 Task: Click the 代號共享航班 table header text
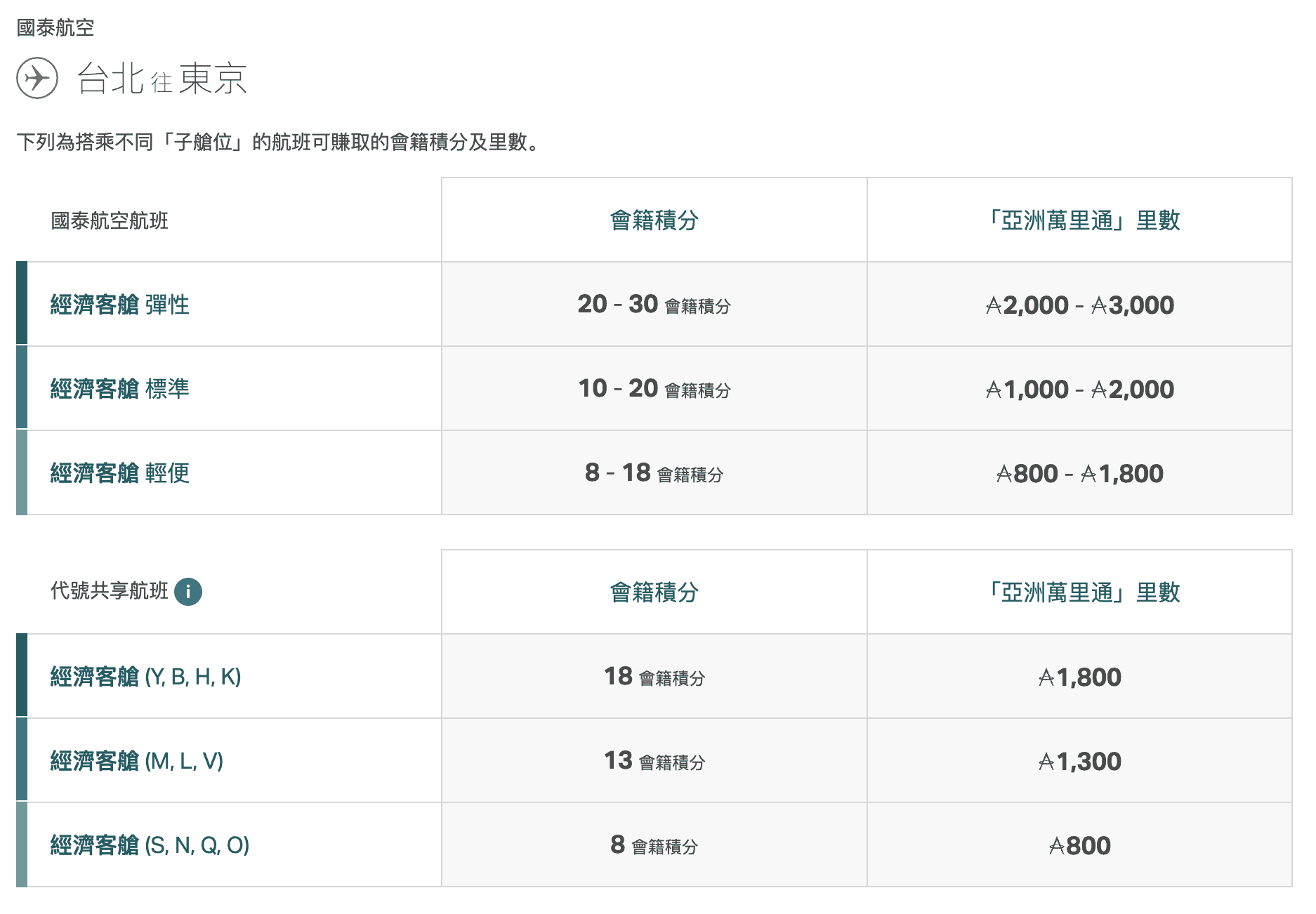coord(110,591)
